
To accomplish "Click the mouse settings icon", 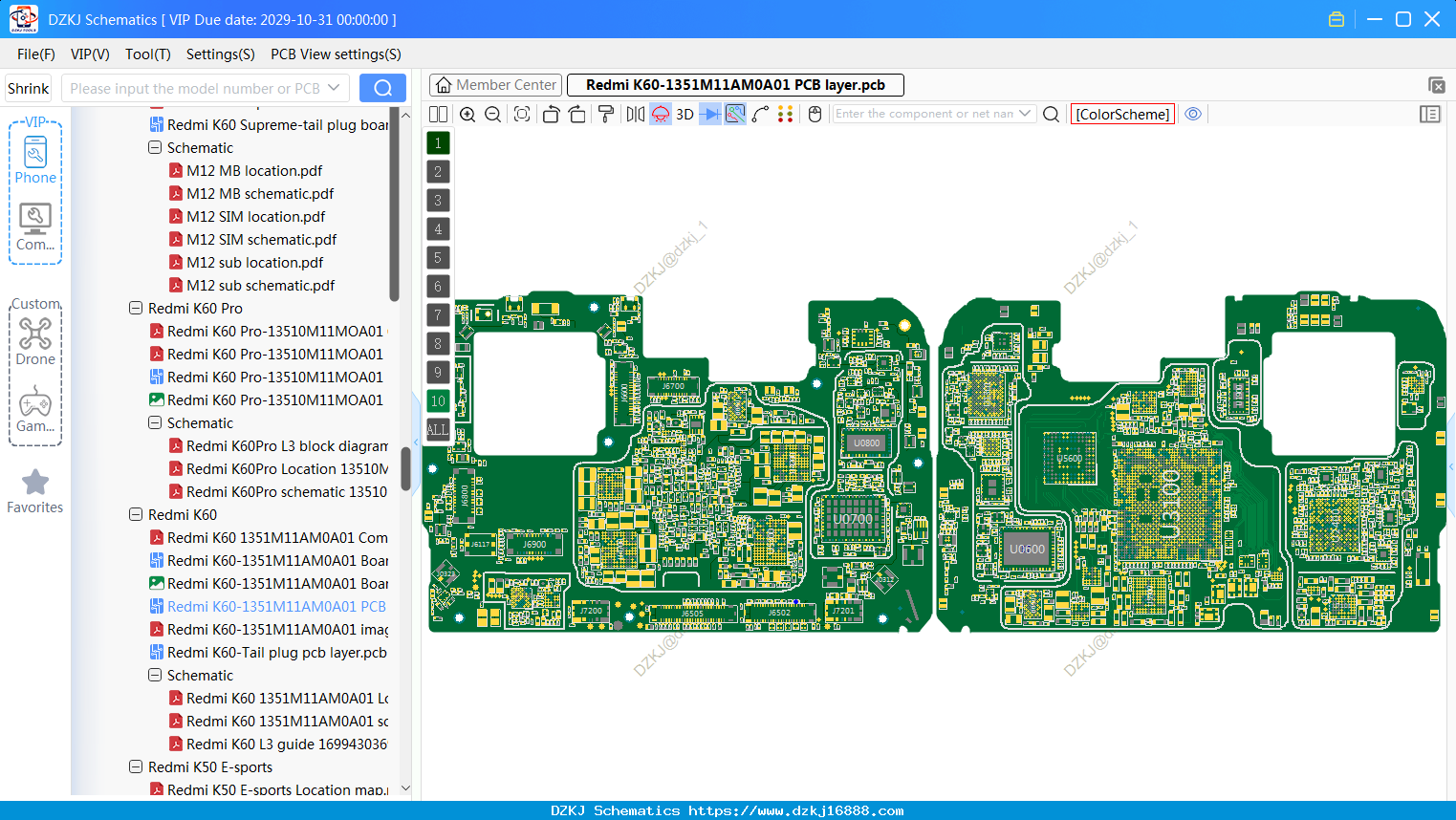I will pyautogui.click(x=815, y=115).
